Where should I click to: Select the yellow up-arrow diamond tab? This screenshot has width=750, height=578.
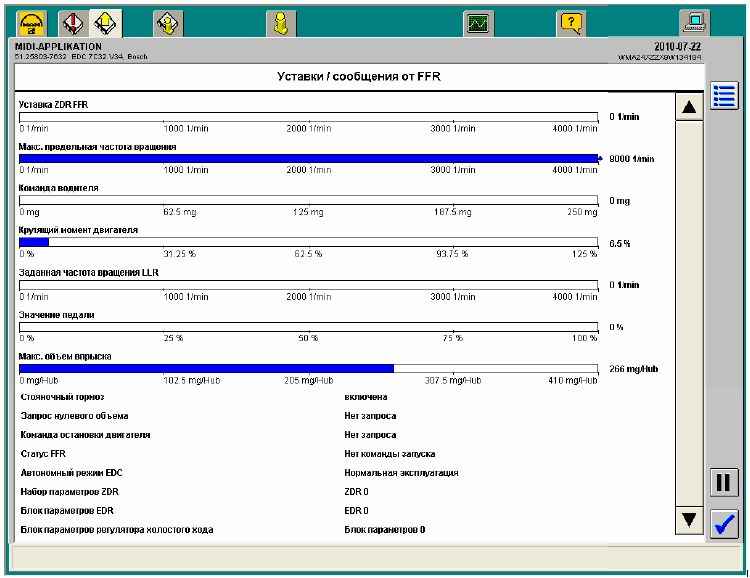pyautogui.click(x=105, y=23)
